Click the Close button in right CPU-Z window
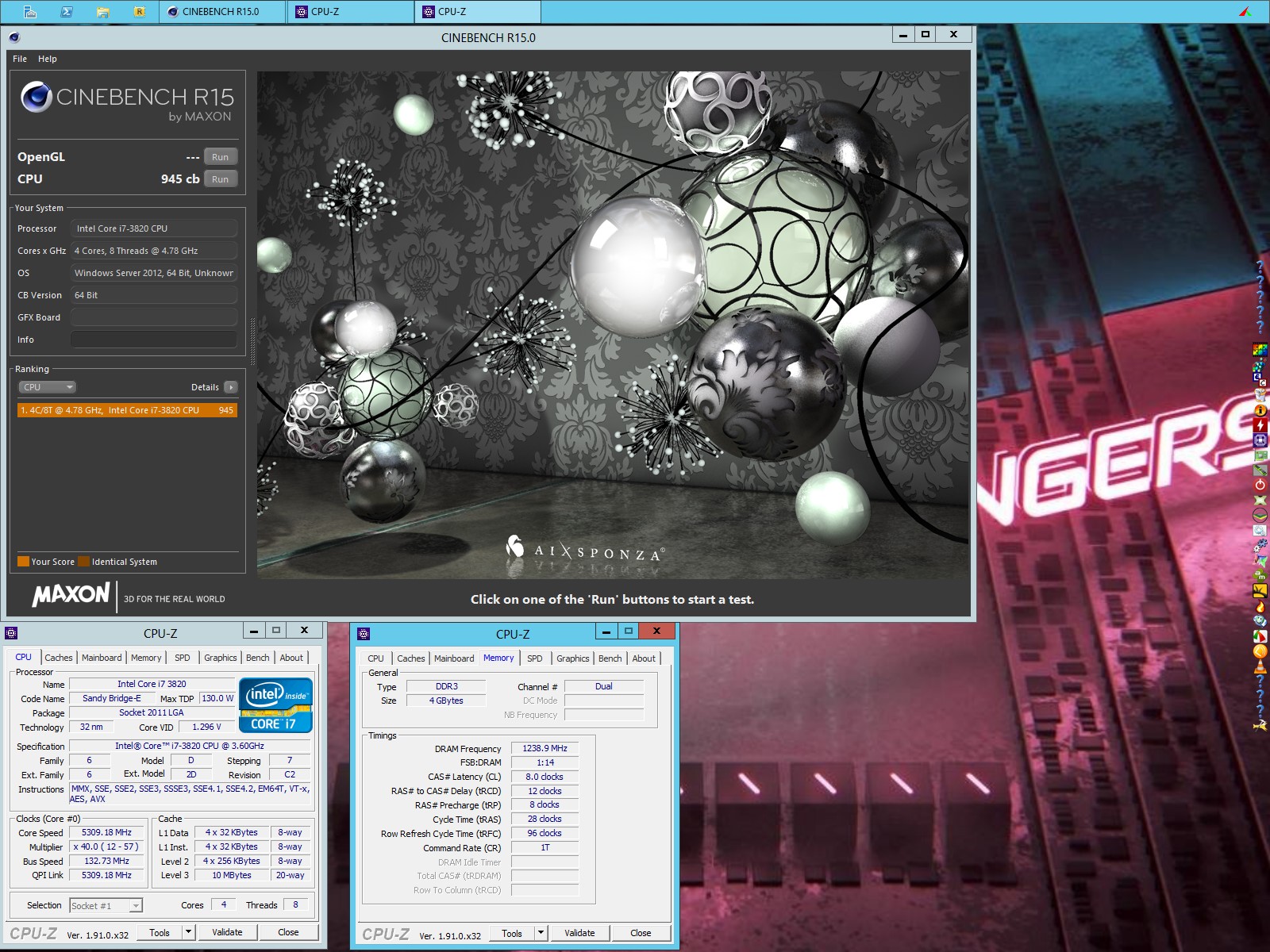The height and width of the screenshot is (952, 1270). click(x=641, y=933)
